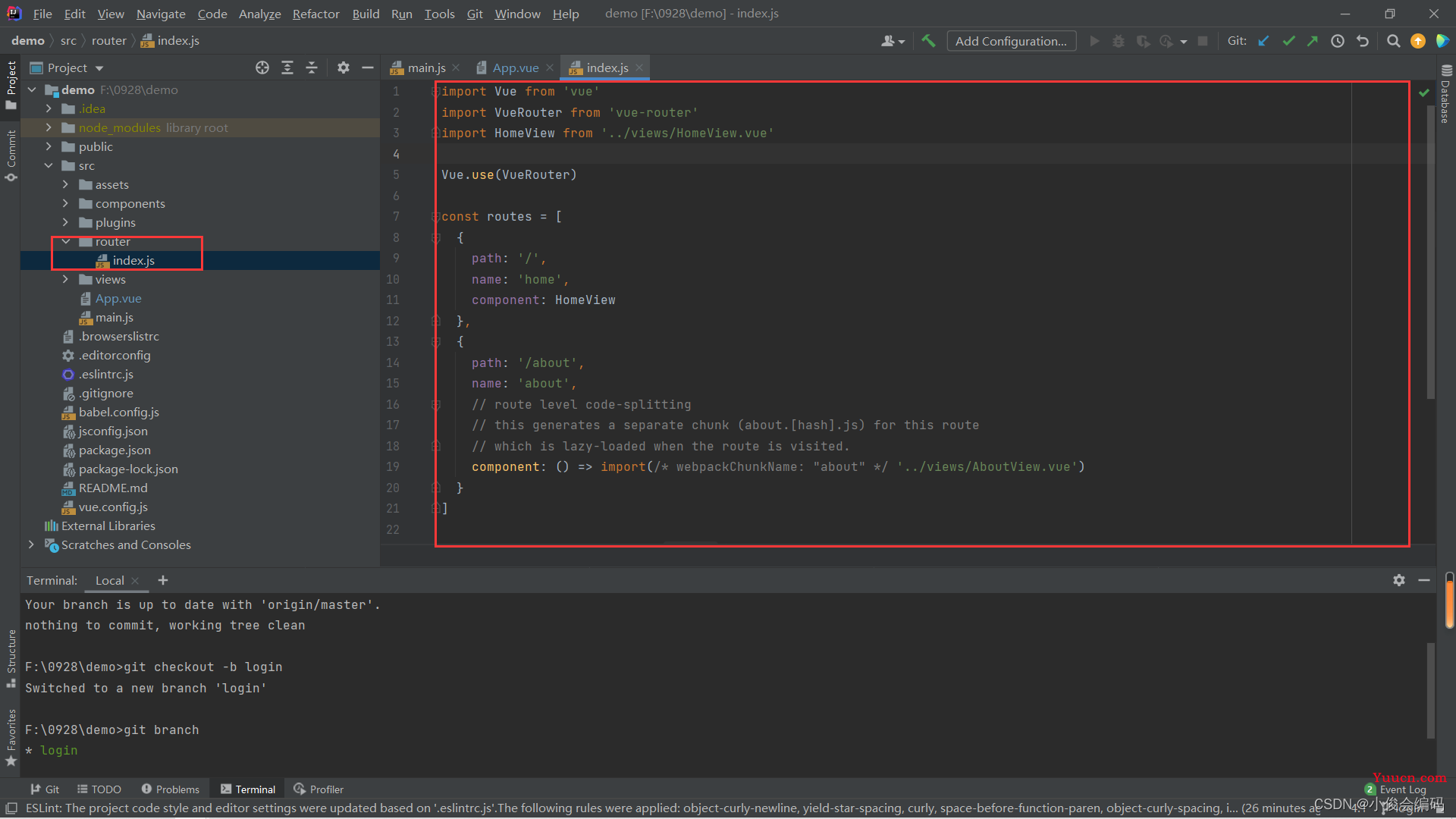This screenshot has height=819, width=1456.
Task: Toggle the Project tool window stripe
Action: point(11,84)
